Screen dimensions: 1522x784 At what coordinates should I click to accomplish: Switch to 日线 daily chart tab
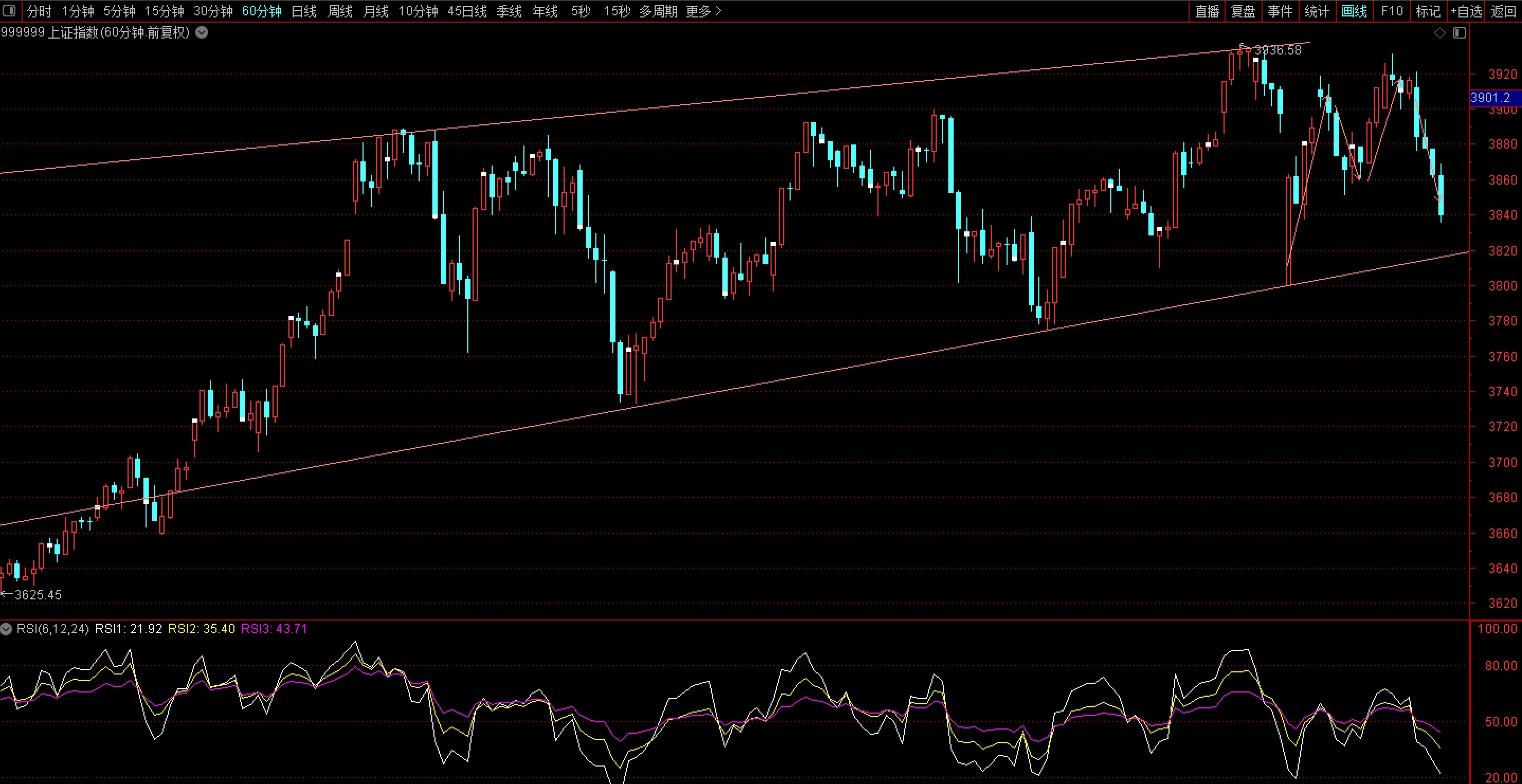(304, 11)
